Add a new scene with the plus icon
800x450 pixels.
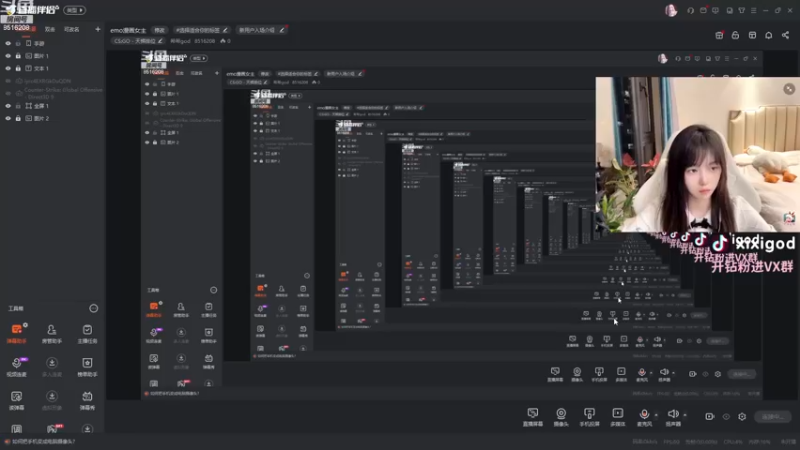click(x=97, y=29)
